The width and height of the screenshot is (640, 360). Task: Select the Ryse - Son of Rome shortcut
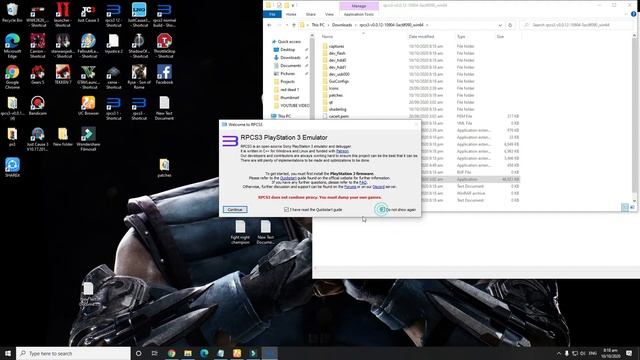pos(139,76)
